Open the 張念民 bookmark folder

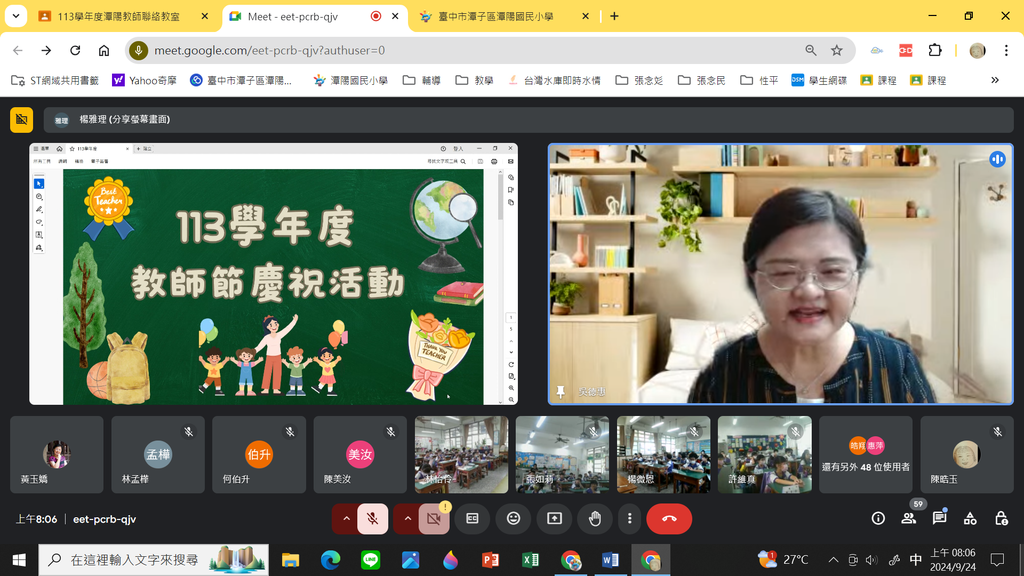click(x=702, y=80)
